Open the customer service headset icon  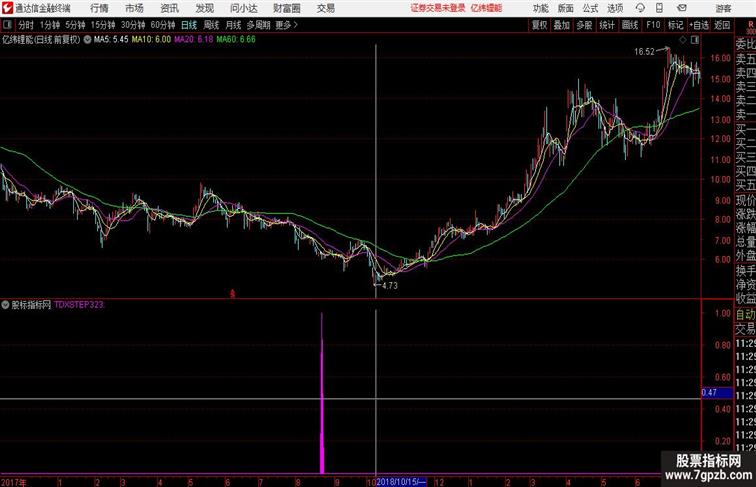click(640, 8)
